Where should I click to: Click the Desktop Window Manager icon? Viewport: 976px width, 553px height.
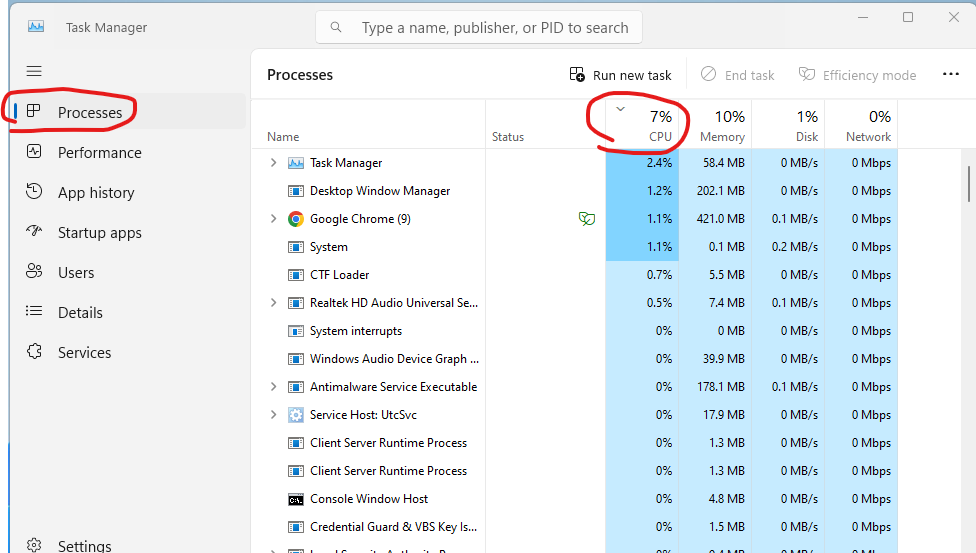[x=296, y=191]
